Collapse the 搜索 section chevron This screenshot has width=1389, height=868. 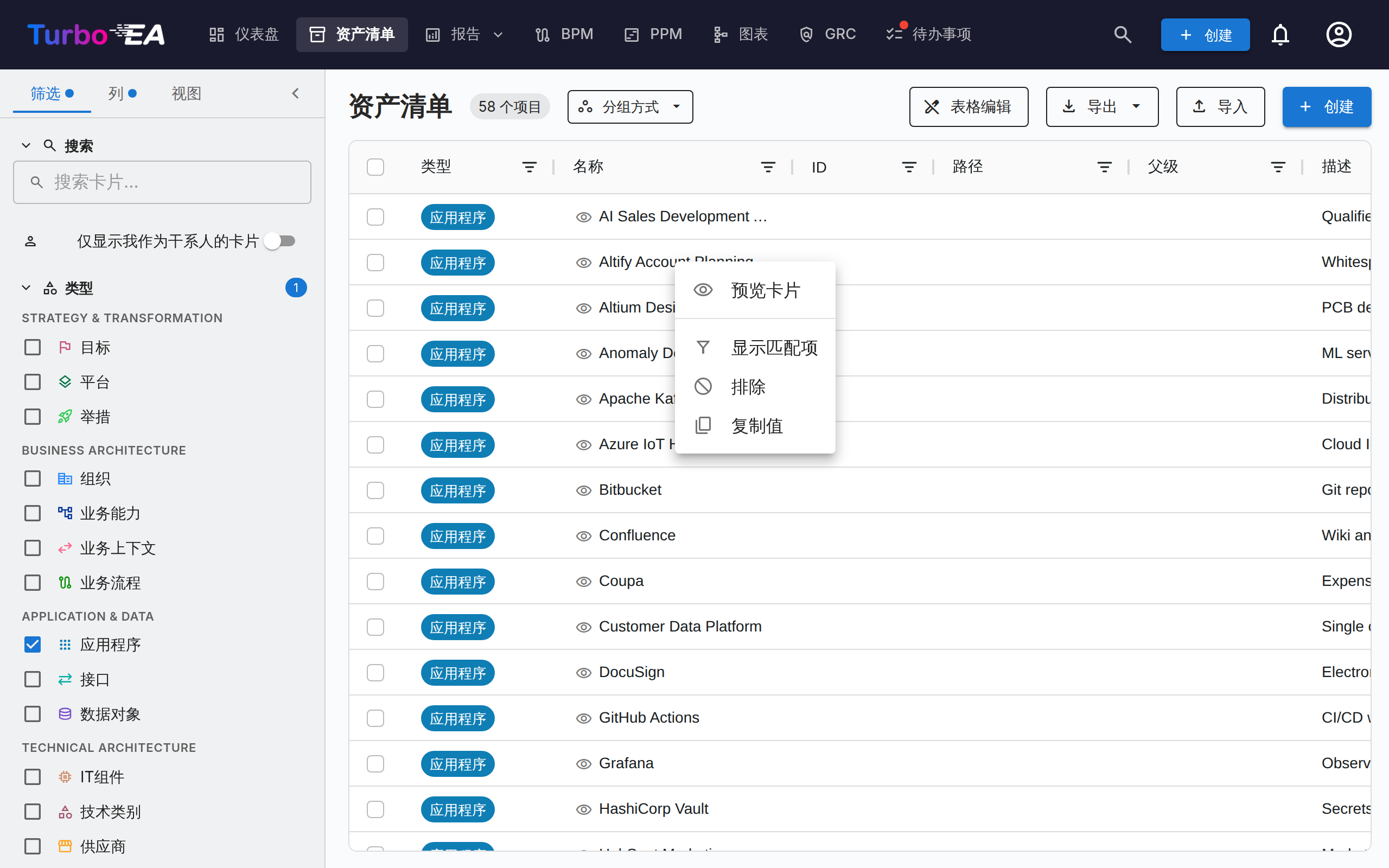coord(26,146)
